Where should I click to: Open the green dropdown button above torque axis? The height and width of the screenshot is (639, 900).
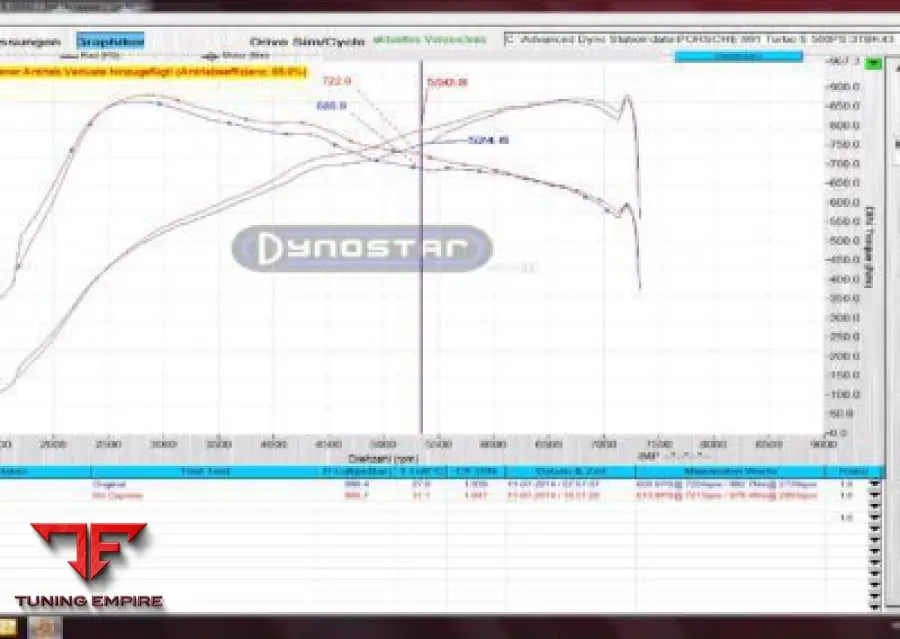click(875, 64)
